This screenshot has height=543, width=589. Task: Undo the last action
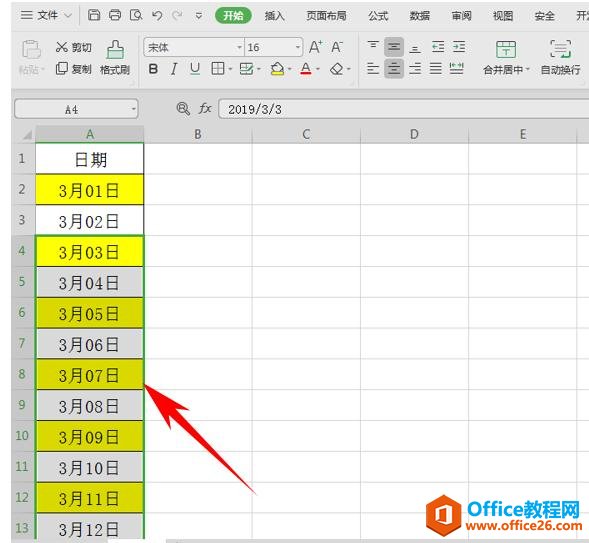click(x=157, y=15)
